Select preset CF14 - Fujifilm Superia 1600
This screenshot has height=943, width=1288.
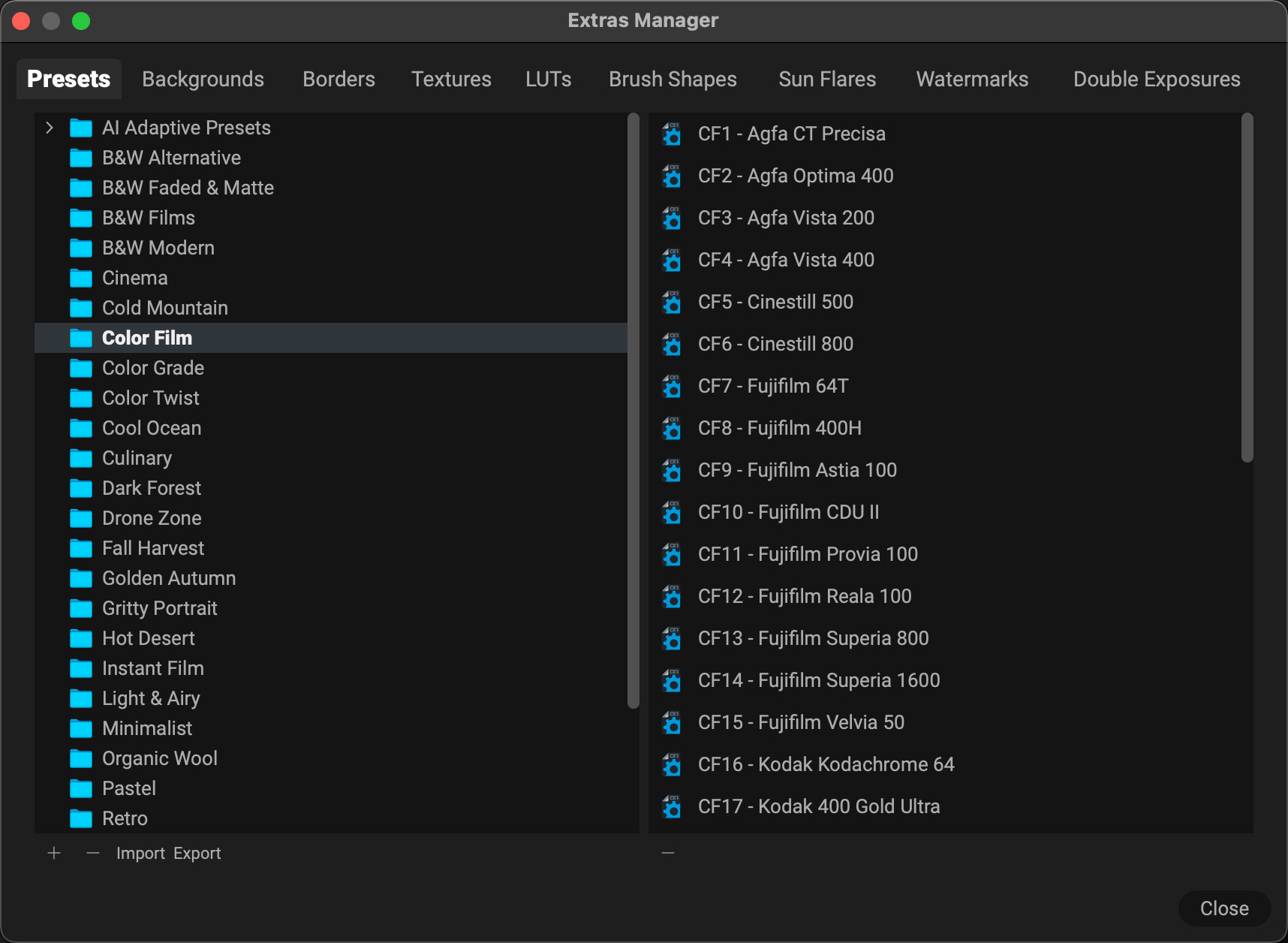[945, 680]
